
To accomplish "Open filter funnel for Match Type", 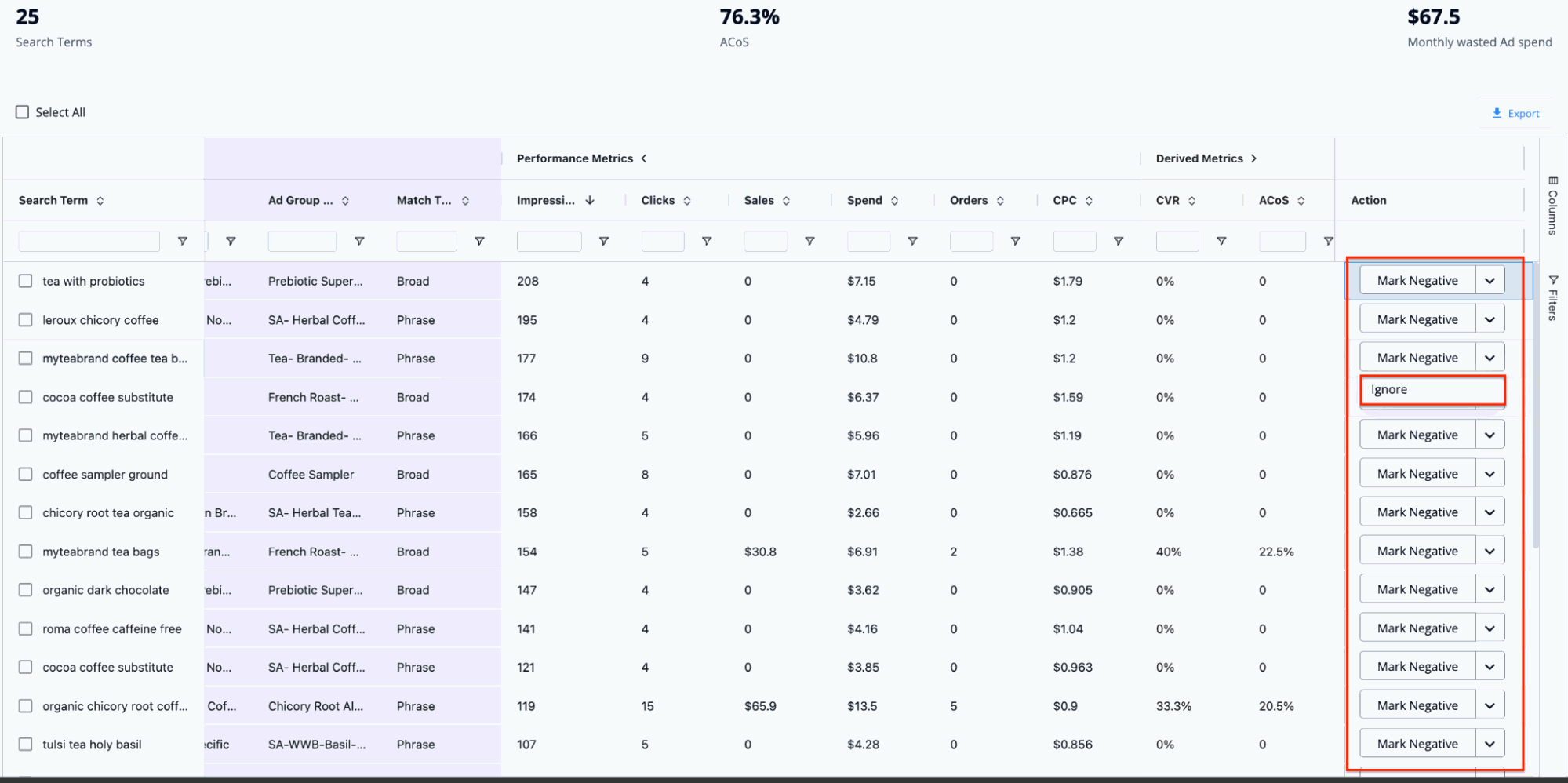I will pos(479,242).
